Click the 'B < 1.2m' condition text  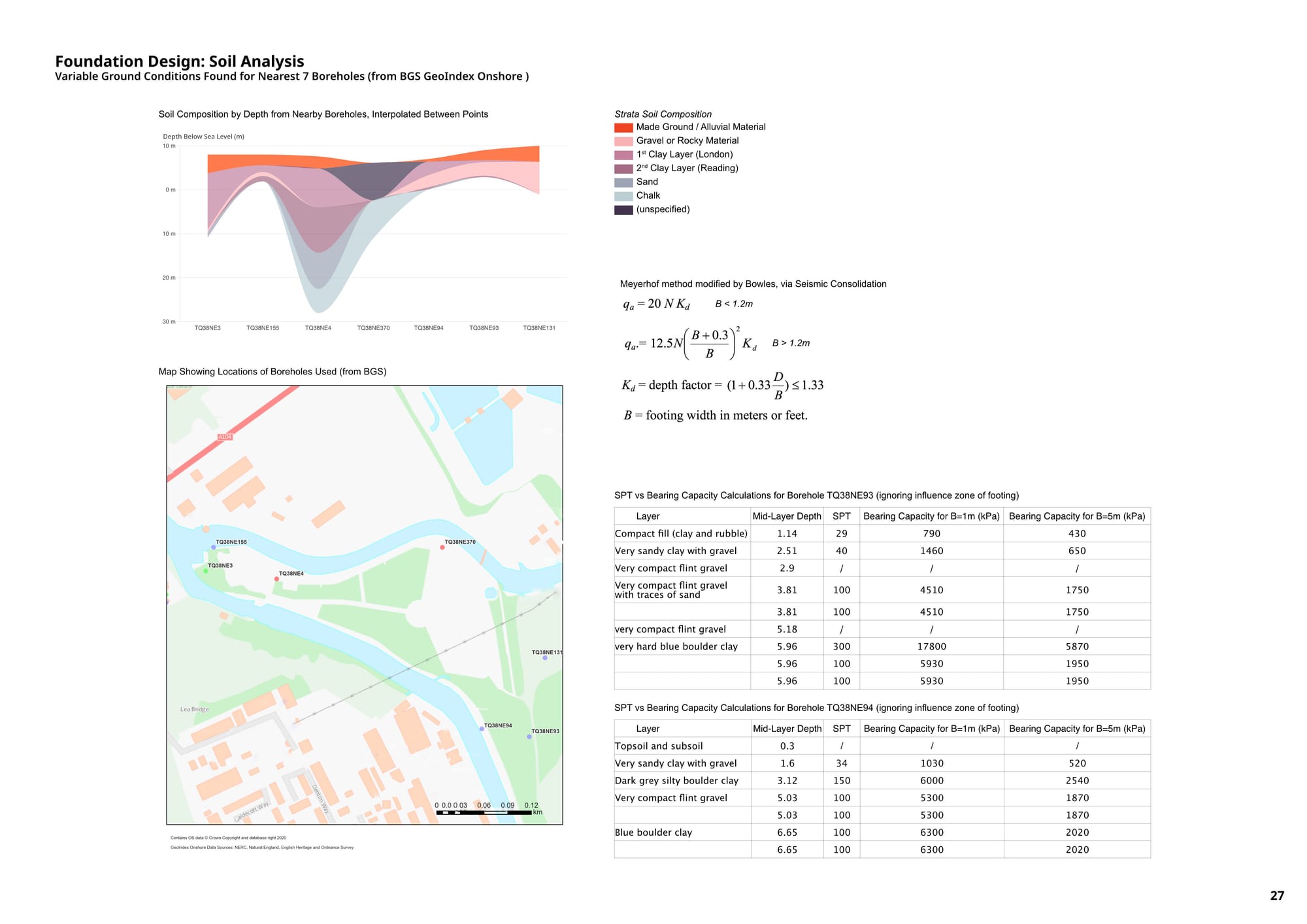click(x=734, y=304)
